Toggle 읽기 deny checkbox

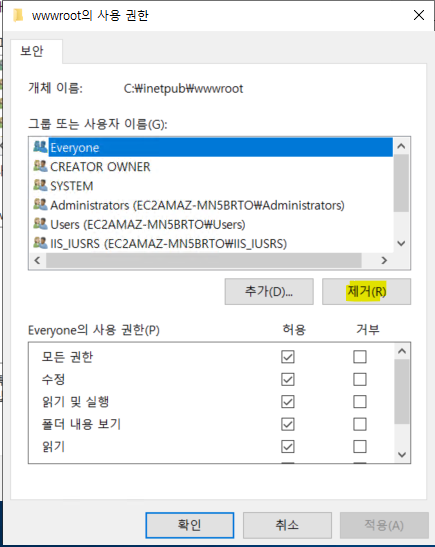point(360,447)
